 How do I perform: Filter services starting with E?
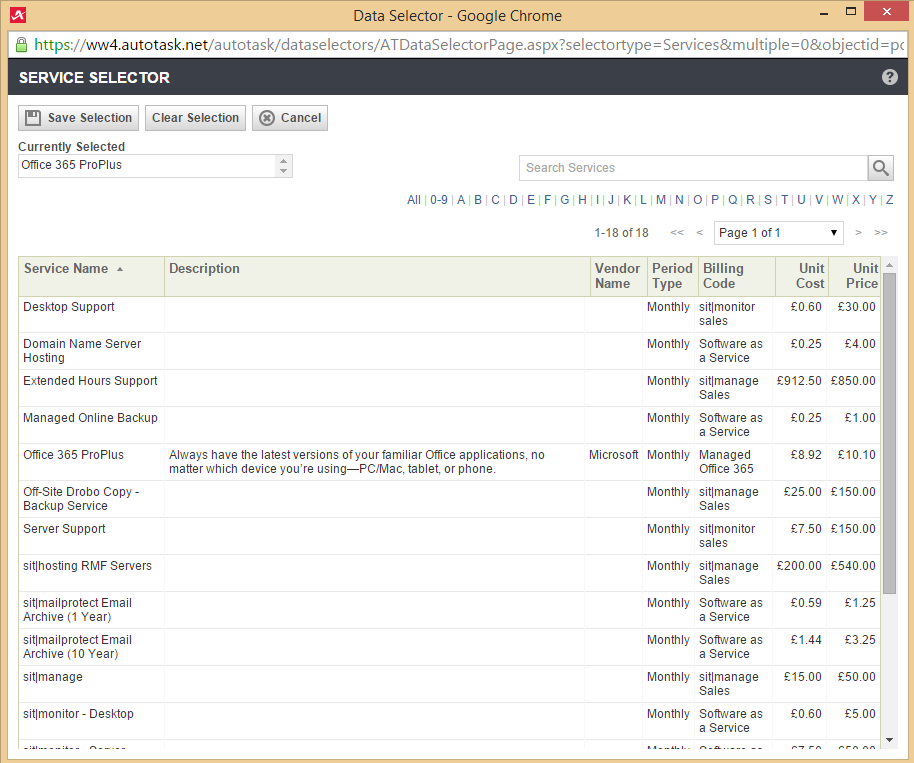point(531,200)
